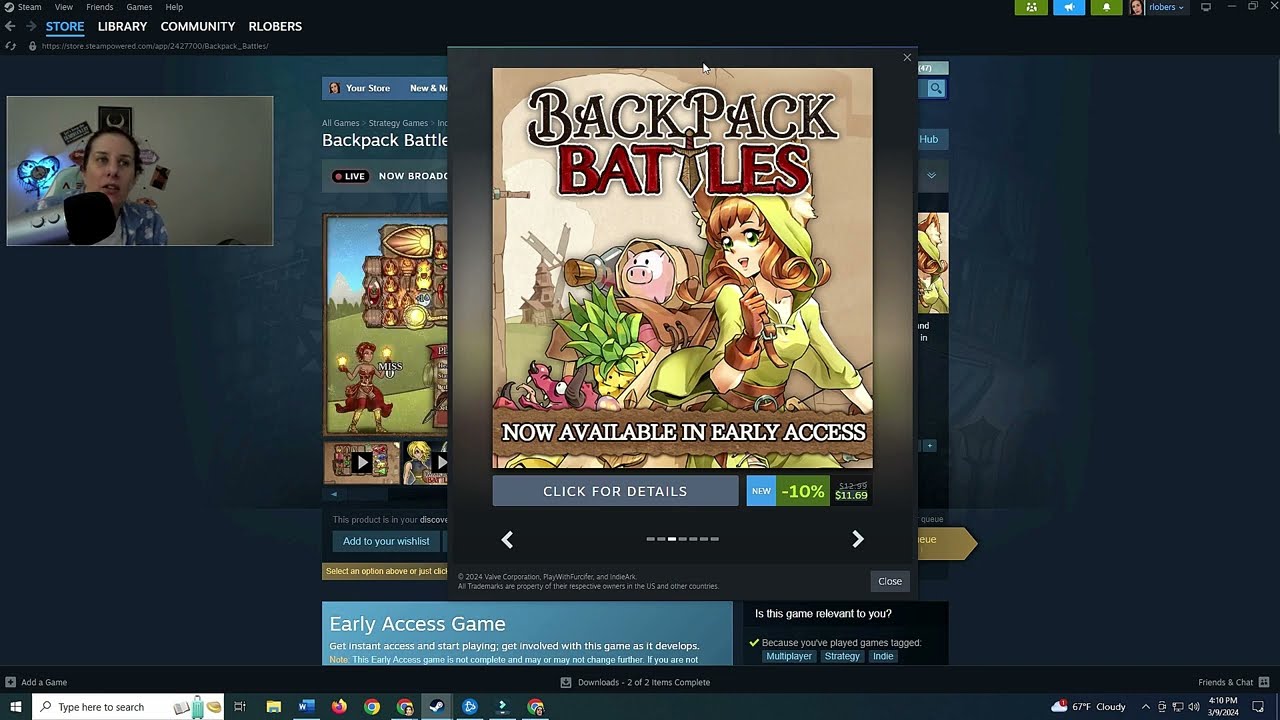Go to the next promo slide arrow
Screen dimensions: 1280x720
coord(857,539)
